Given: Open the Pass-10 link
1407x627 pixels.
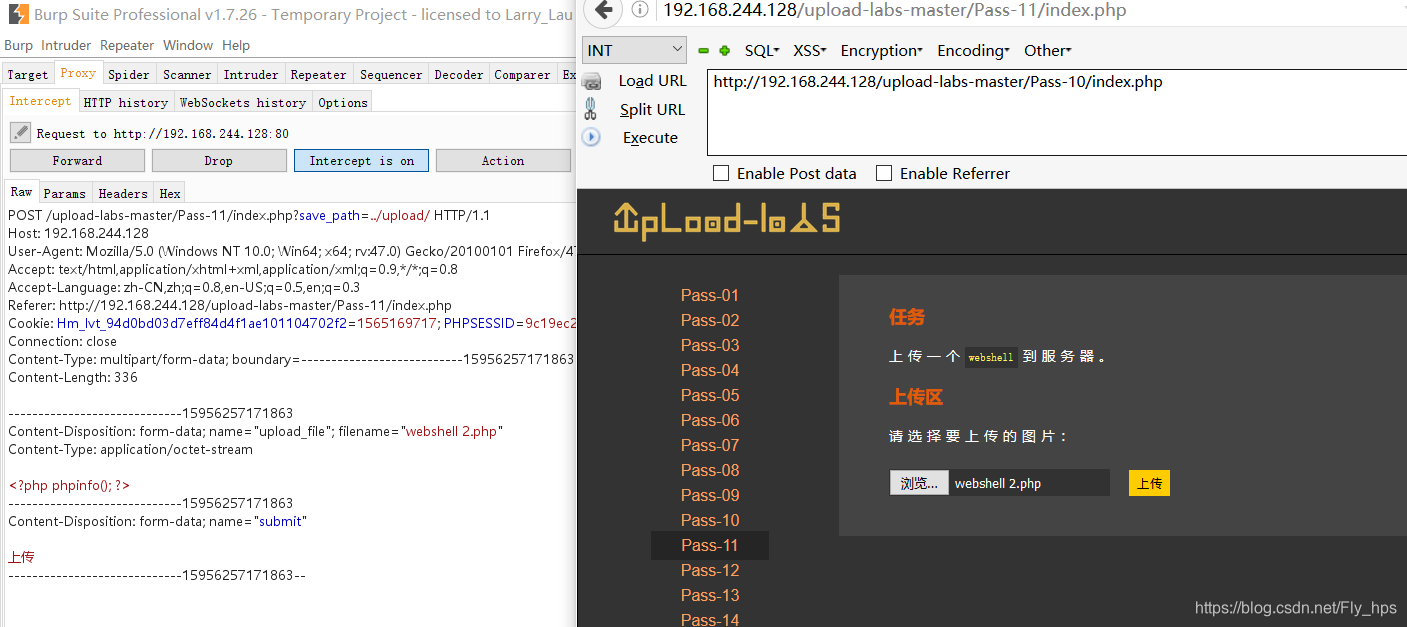Looking at the screenshot, I should (710, 520).
